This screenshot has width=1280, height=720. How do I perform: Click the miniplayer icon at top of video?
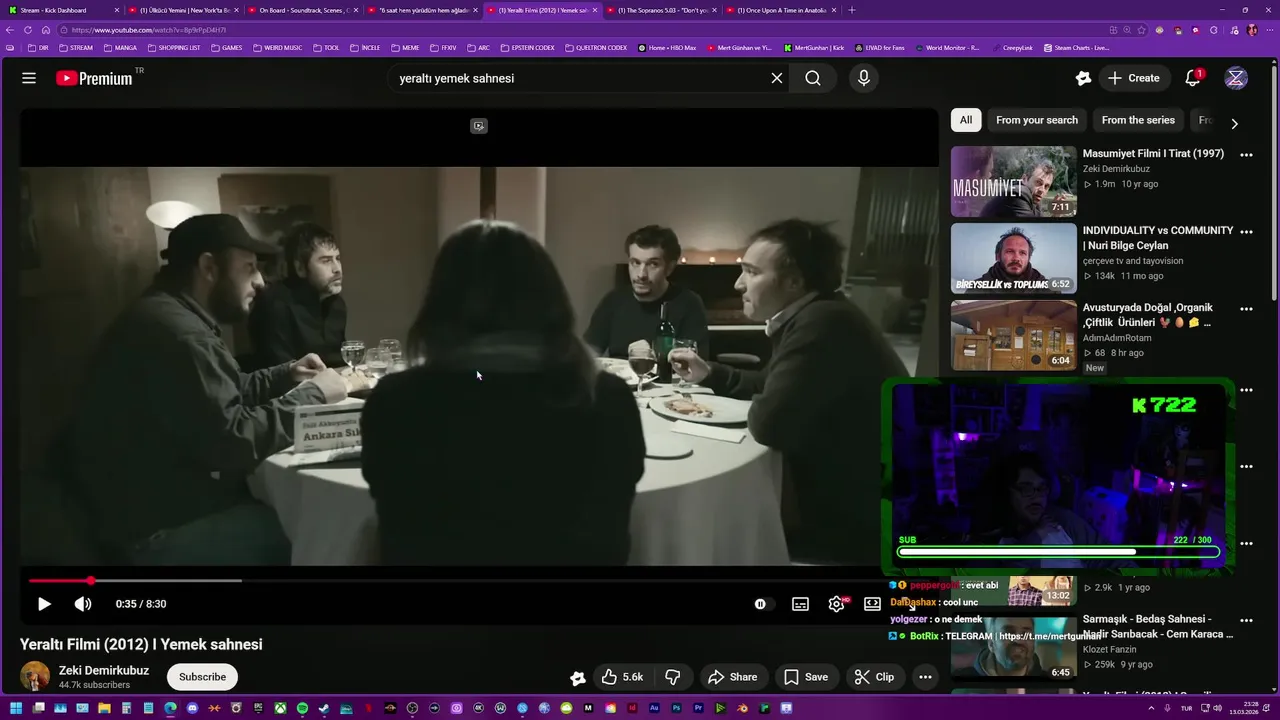(x=479, y=126)
